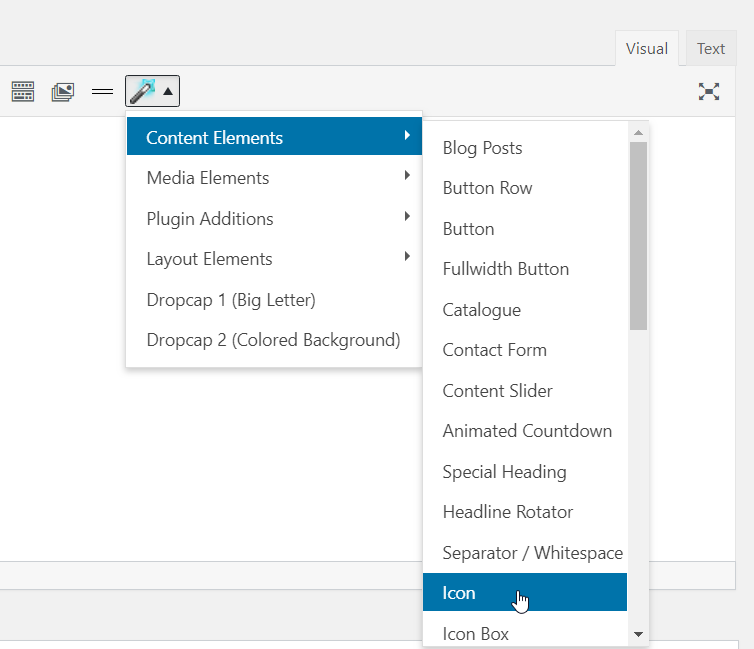Insert horizontal line via toolbar icon
Screen dimensions: 754x649
pos(102,91)
